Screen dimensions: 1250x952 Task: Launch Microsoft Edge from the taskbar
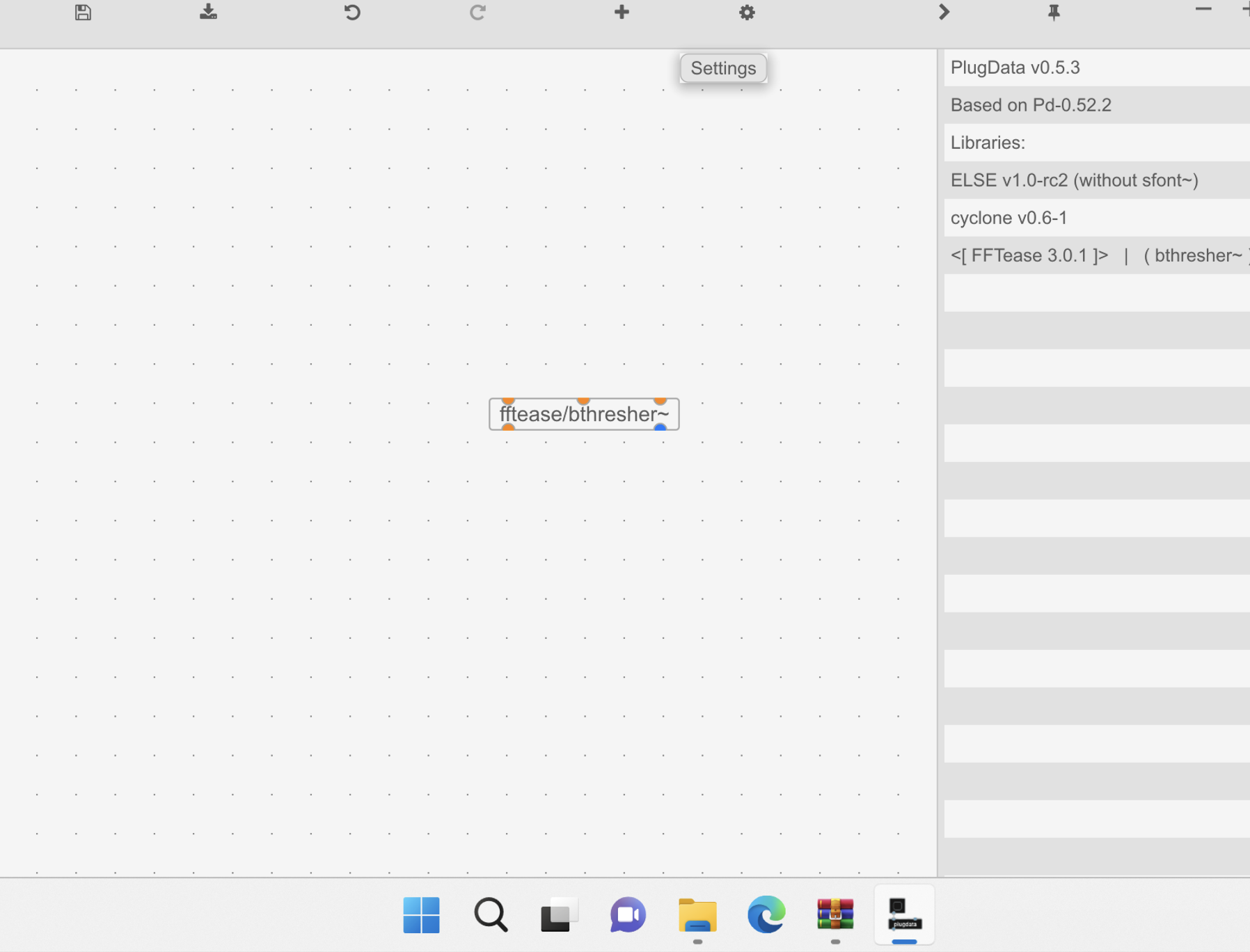[x=766, y=915]
